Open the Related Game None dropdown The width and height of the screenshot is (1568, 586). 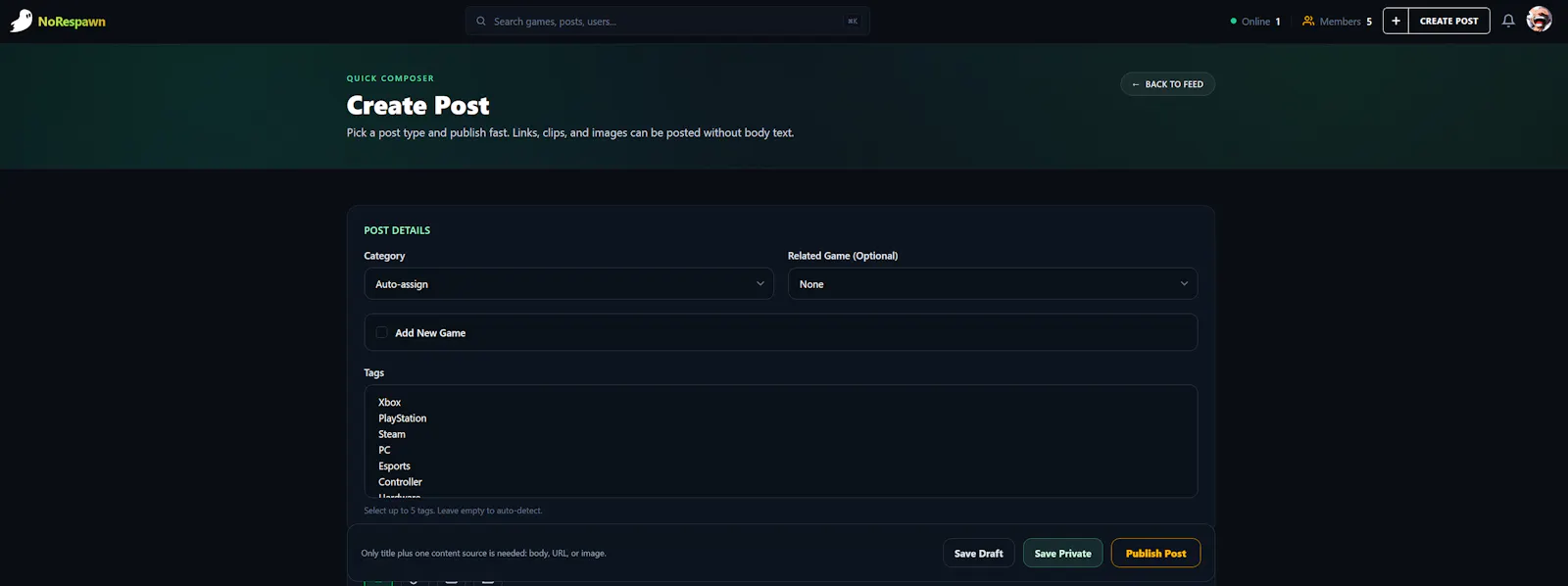tap(993, 284)
